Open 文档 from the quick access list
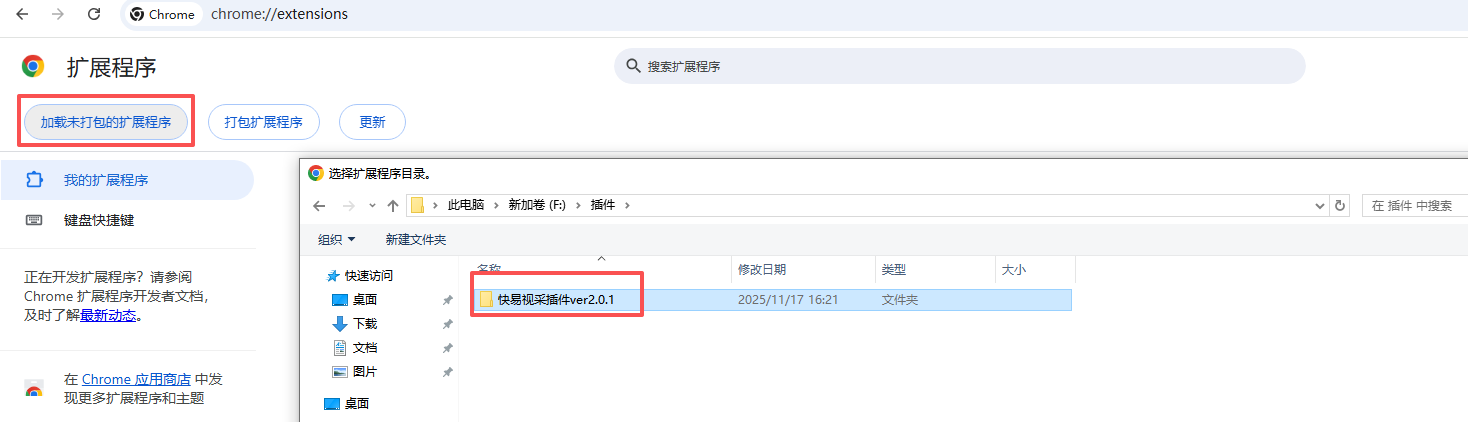The height and width of the screenshot is (422, 1468). (x=365, y=348)
